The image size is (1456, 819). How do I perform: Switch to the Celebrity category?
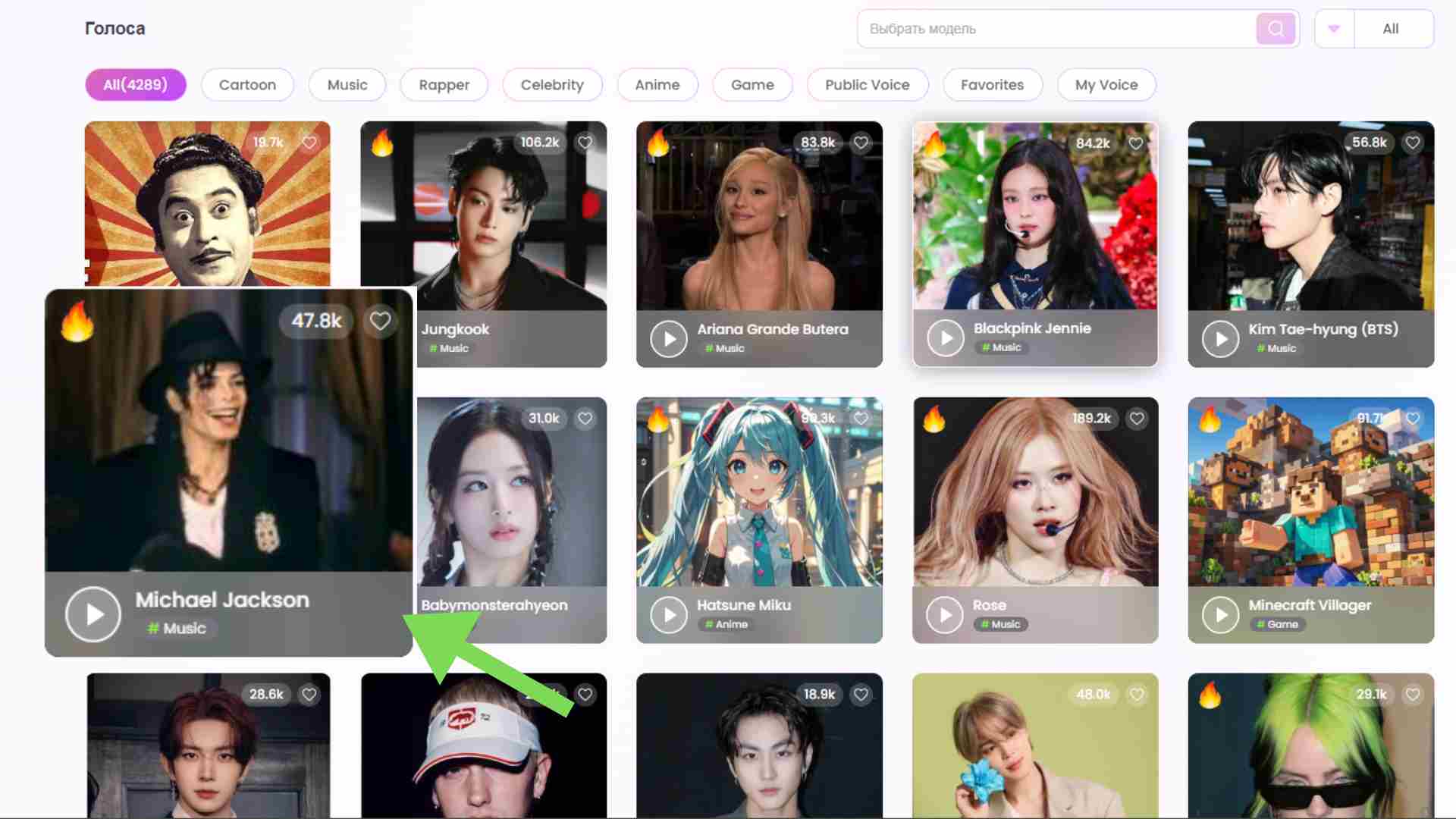click(552, 85)
